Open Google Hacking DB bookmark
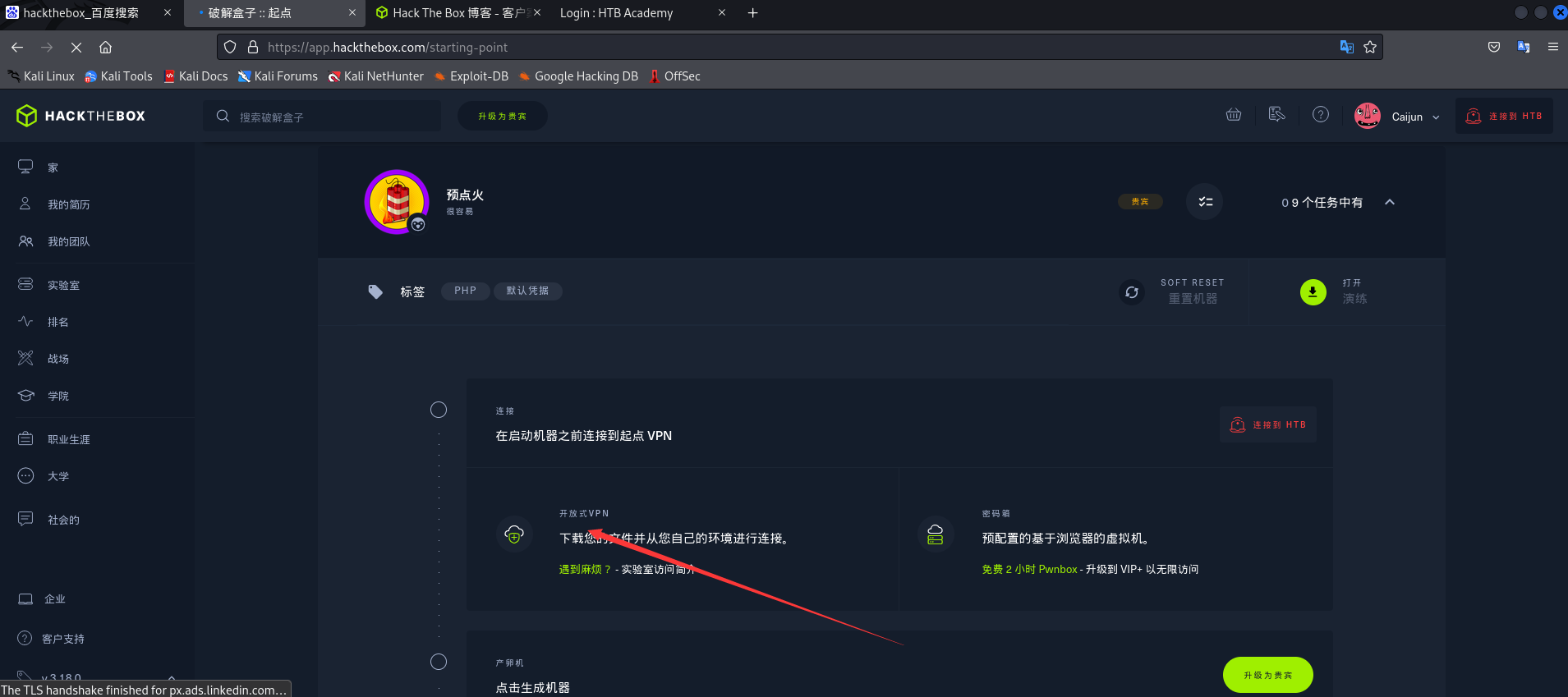 [578, 76]
